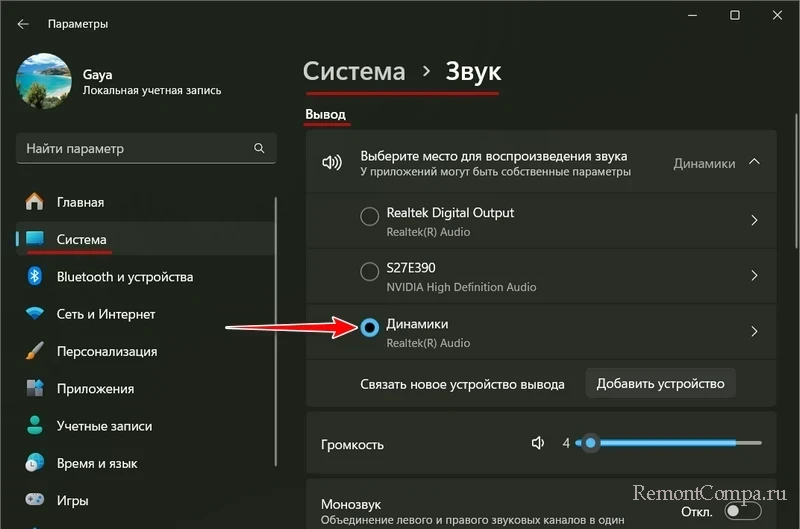Click the back arrow in the title bar
This screenshot has height=529, width=800.
click(x=23, y=23)
